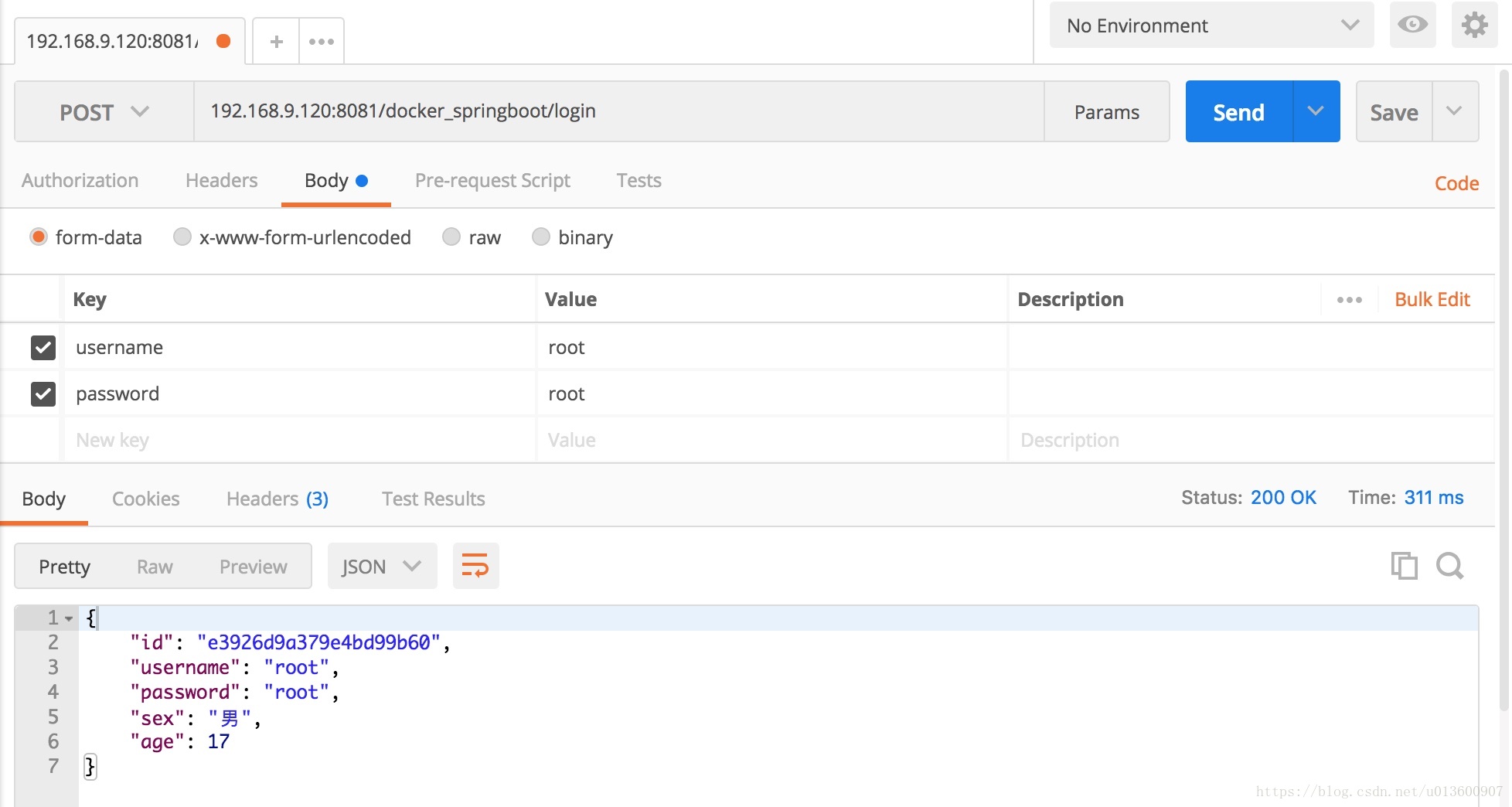The image size is (1512, 807).
Task: Switch to the request Headers tab
Action: 222,180
